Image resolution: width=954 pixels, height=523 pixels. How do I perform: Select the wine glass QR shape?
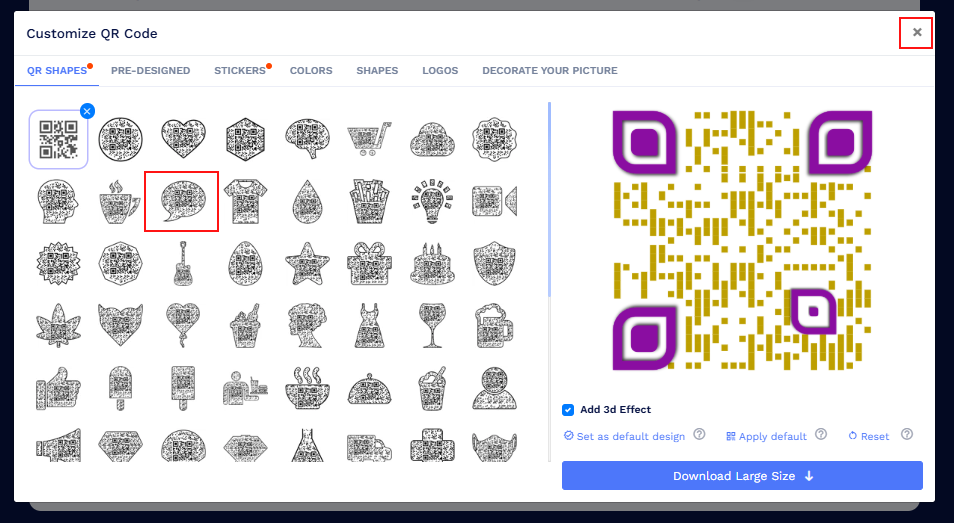pyautogui.click(x=433, y=326)
